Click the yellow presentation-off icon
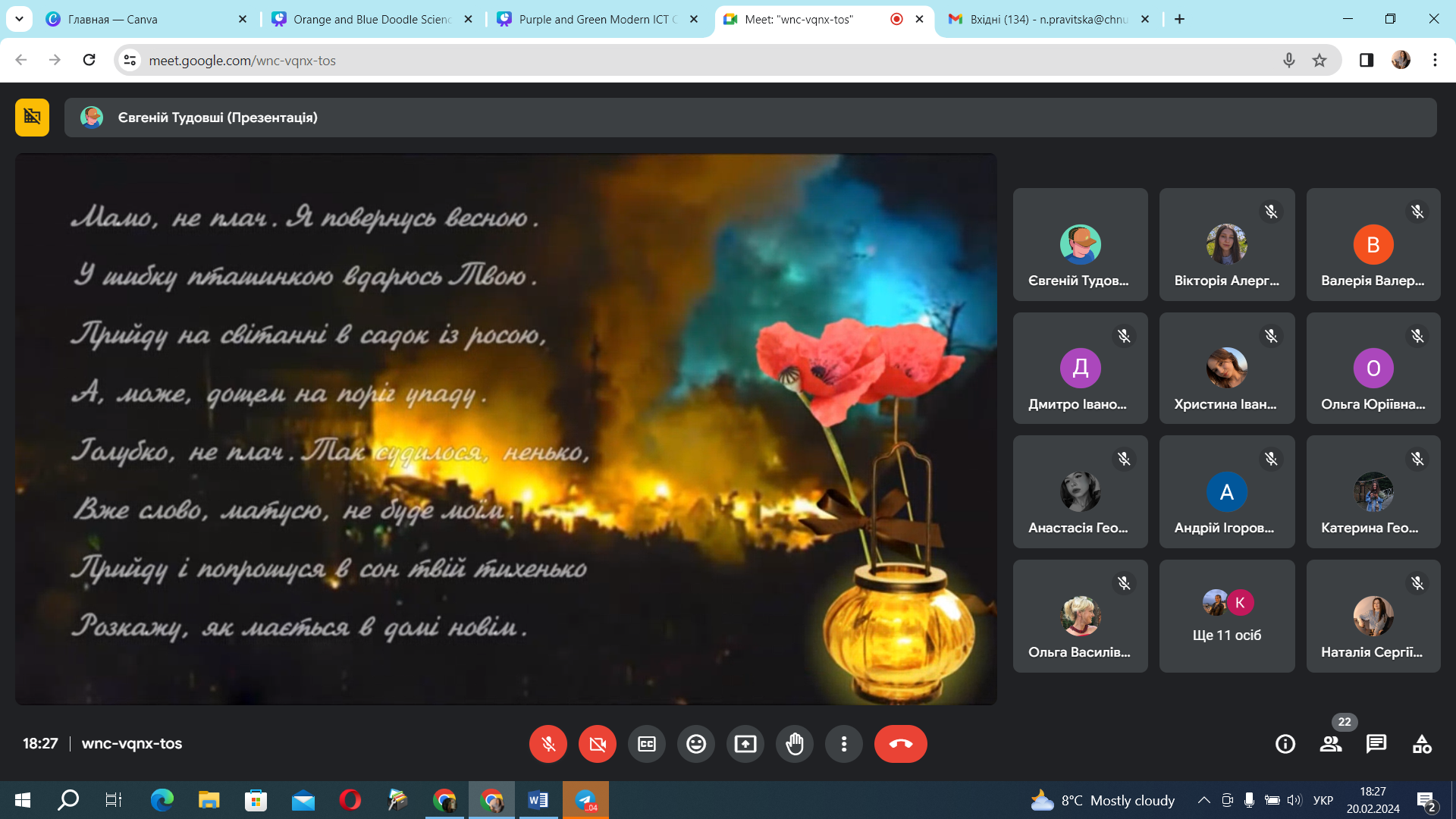Image resolution: width=1456 pixels, height=819 pixels. click(32, 118)
